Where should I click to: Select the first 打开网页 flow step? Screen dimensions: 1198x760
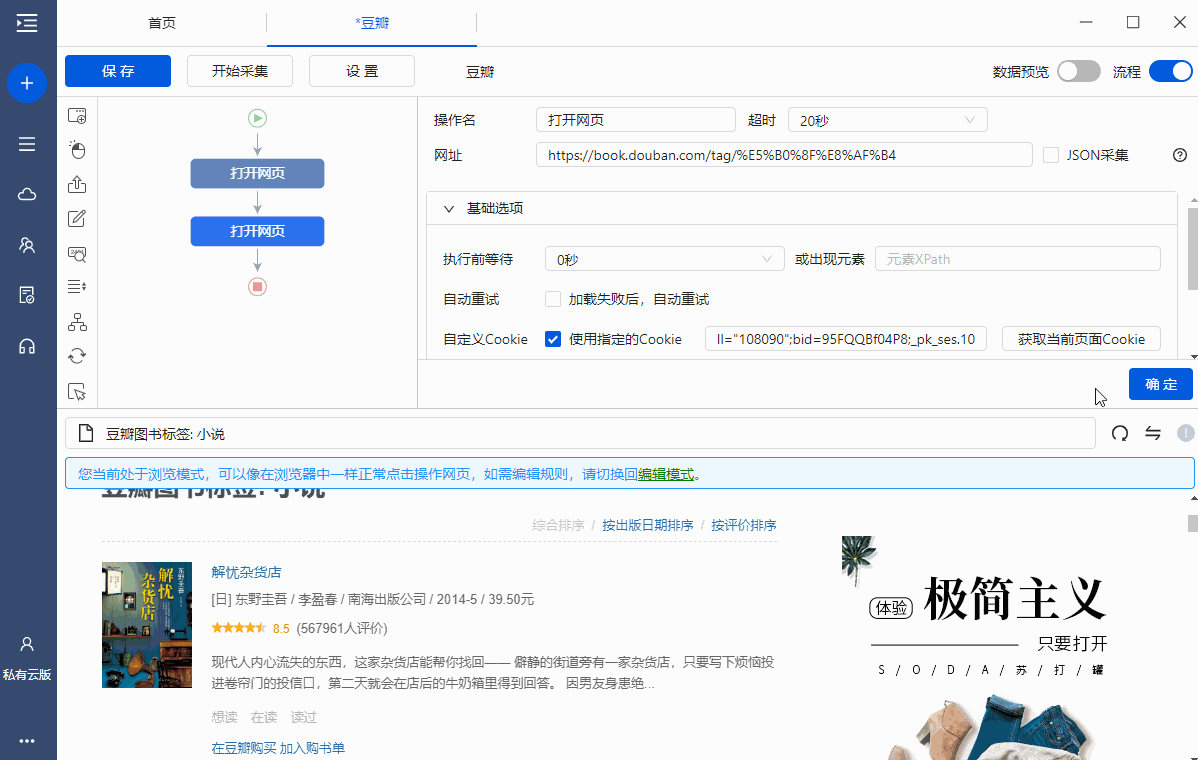[x=257, y=173]
